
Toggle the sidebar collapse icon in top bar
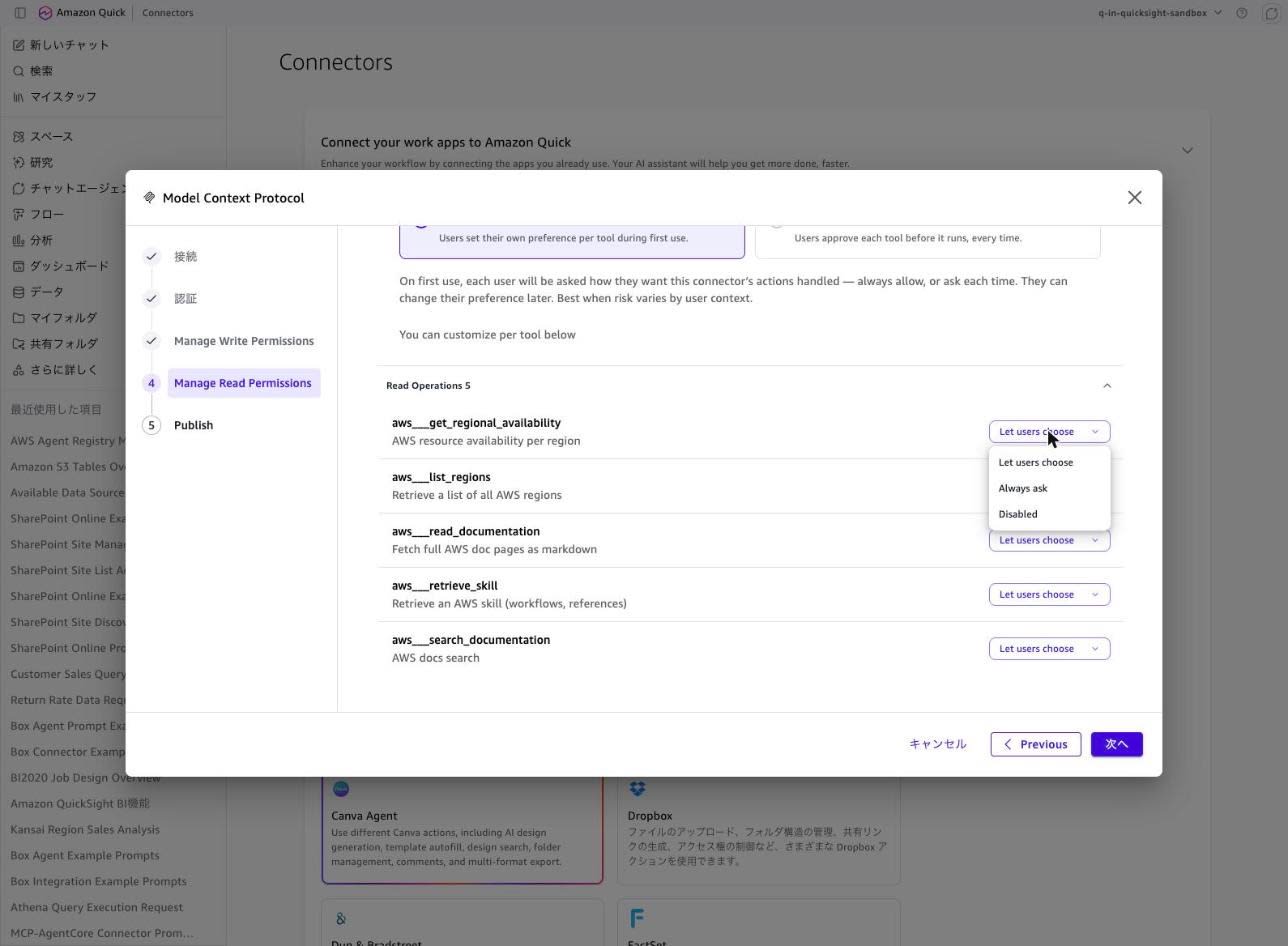(20, 13)
